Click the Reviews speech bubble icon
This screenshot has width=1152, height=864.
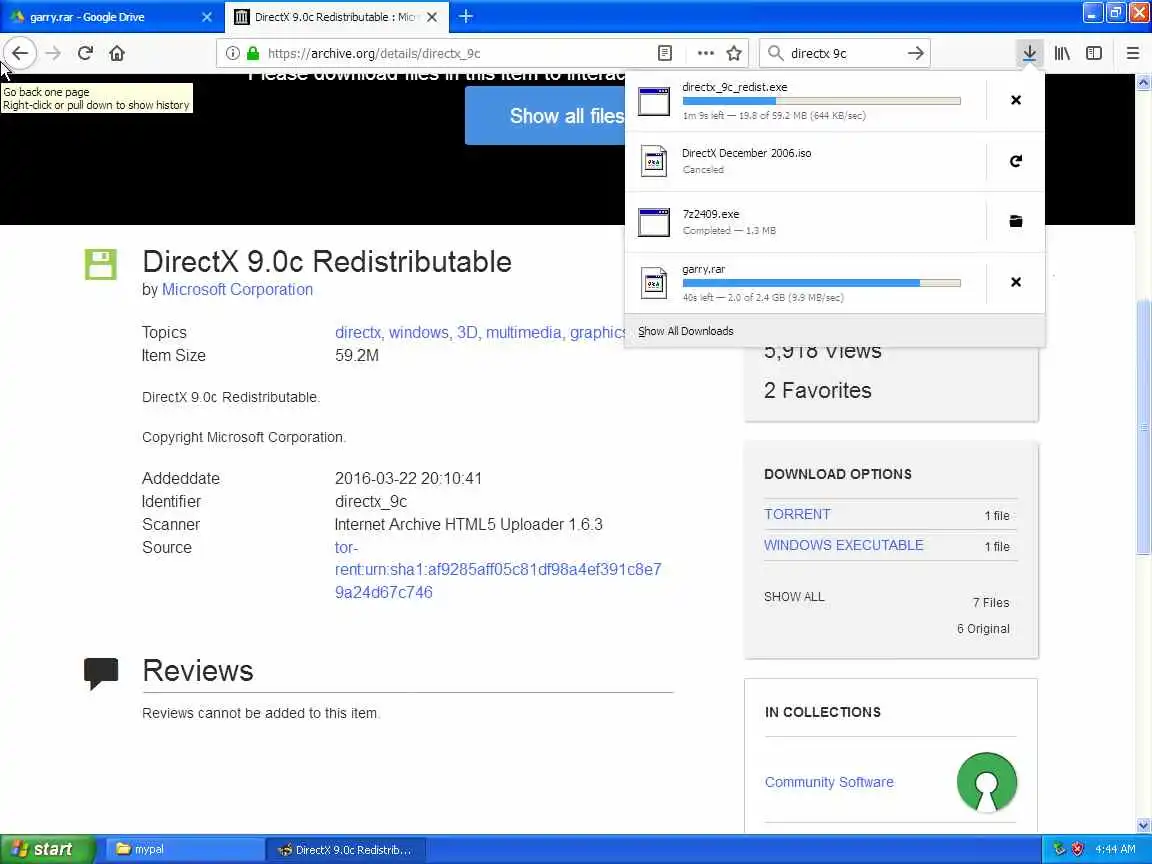pyautogui.click(x=101, y=673)
